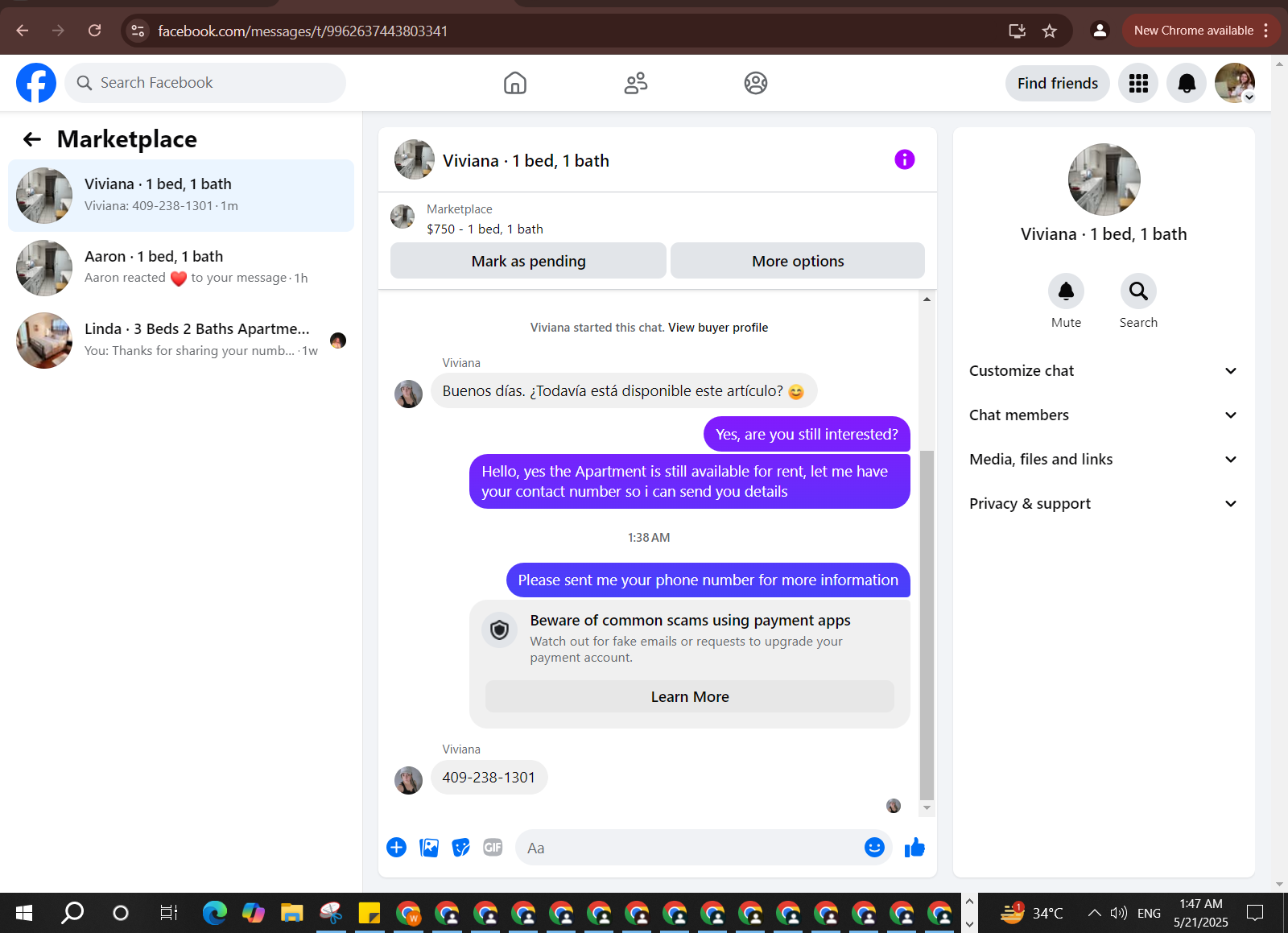The height and width of the screenshot is (933, 1288).
Task: Open the GIF picker
Action: (x=493, y=848)
